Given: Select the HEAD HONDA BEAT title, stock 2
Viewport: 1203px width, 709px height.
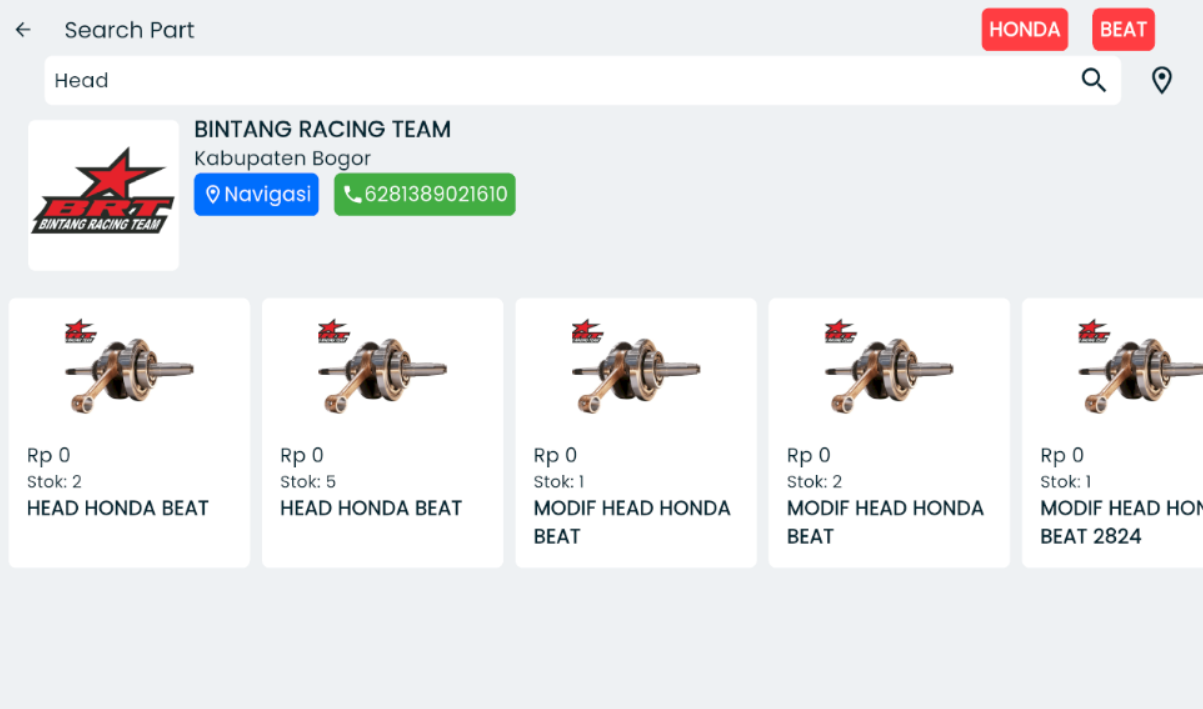Looking at the screenshot, I should pyautogui.click(x=118, y=508).
